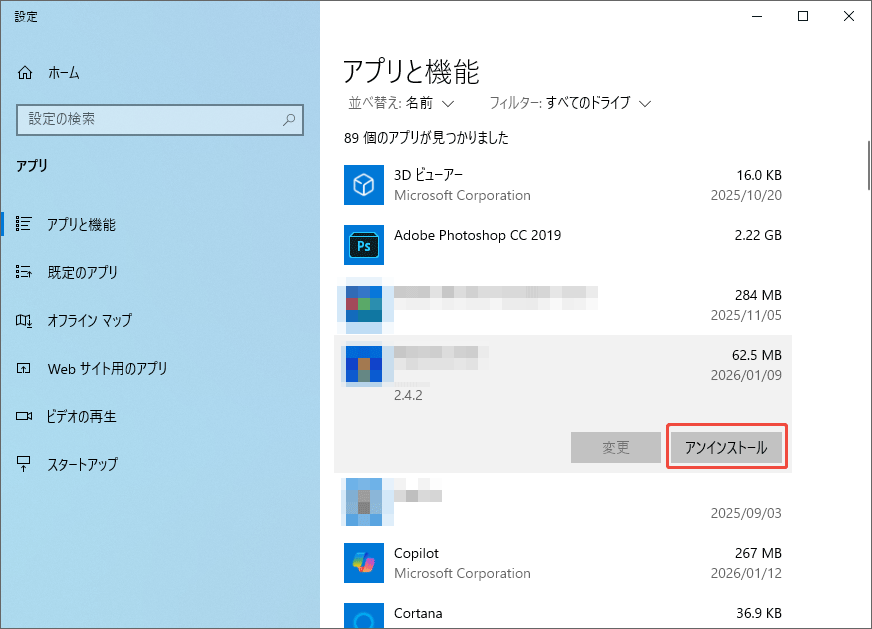872x629 pixels.
Task: Click the 変更 button
Action: (615, 447)
